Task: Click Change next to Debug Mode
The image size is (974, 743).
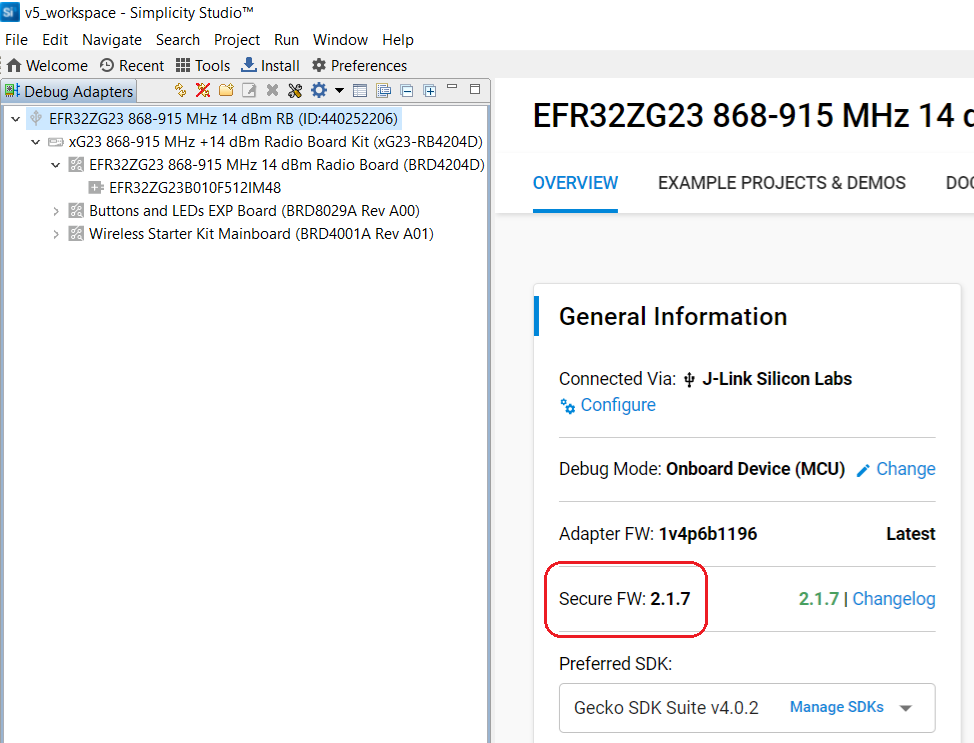Action: tap(905, 469)
